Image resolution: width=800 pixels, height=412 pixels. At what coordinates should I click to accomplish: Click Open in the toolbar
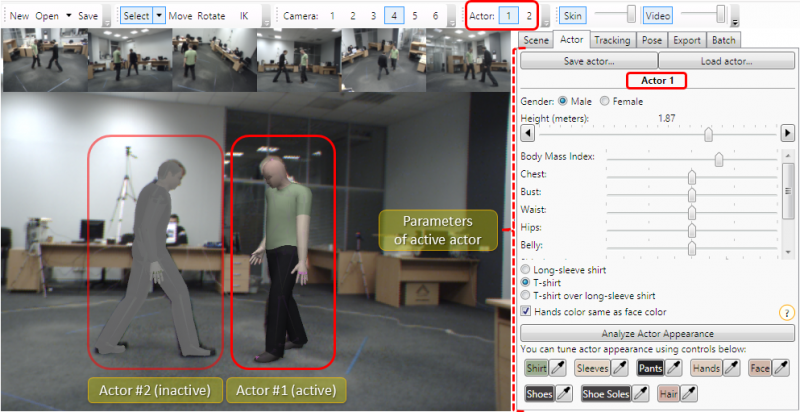[47, 16]
